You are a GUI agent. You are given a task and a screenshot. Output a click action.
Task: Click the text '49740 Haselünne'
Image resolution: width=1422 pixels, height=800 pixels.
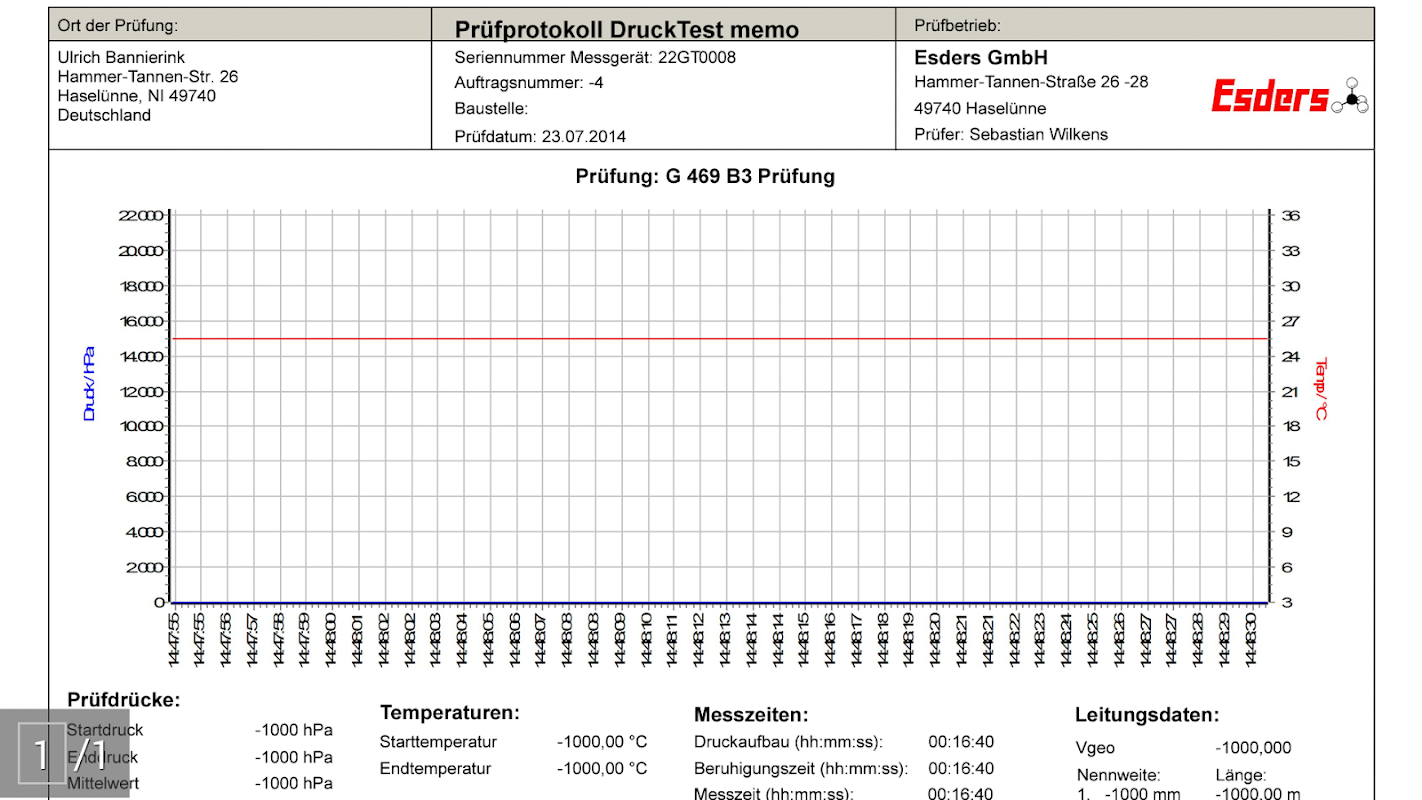pyautogui.click(x=980, y=108)
